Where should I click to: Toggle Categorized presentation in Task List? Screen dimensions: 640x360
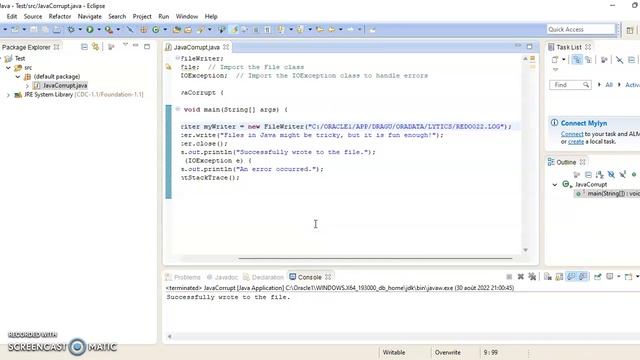(577, 60)
